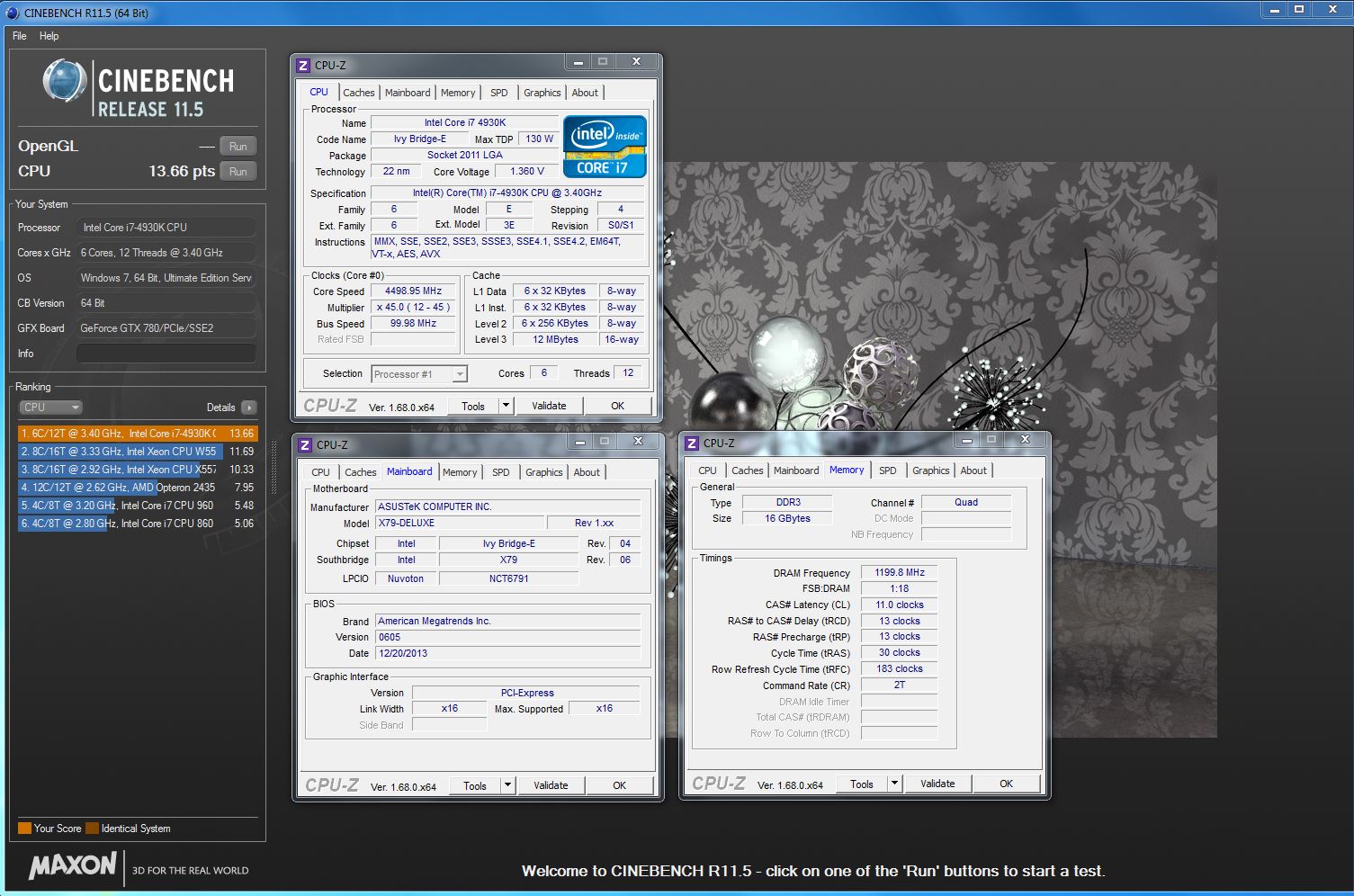Click the empty Info field in Your System

(x=166, y=354)
